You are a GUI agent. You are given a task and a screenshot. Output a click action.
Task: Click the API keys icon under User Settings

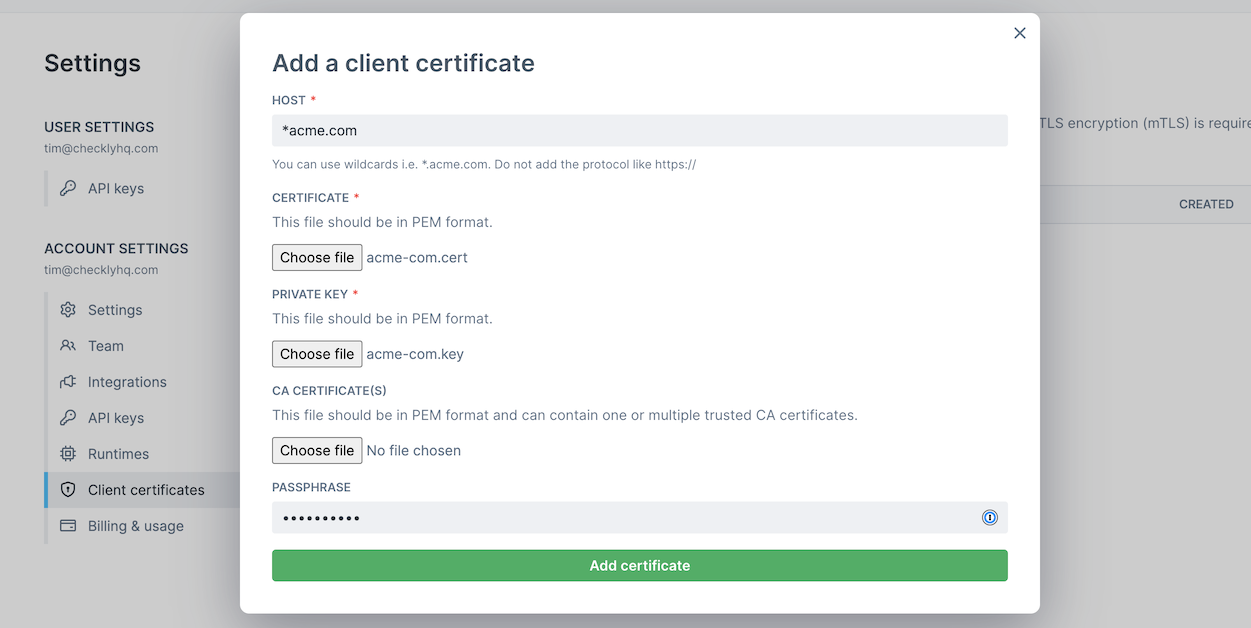tap(68, 188)
